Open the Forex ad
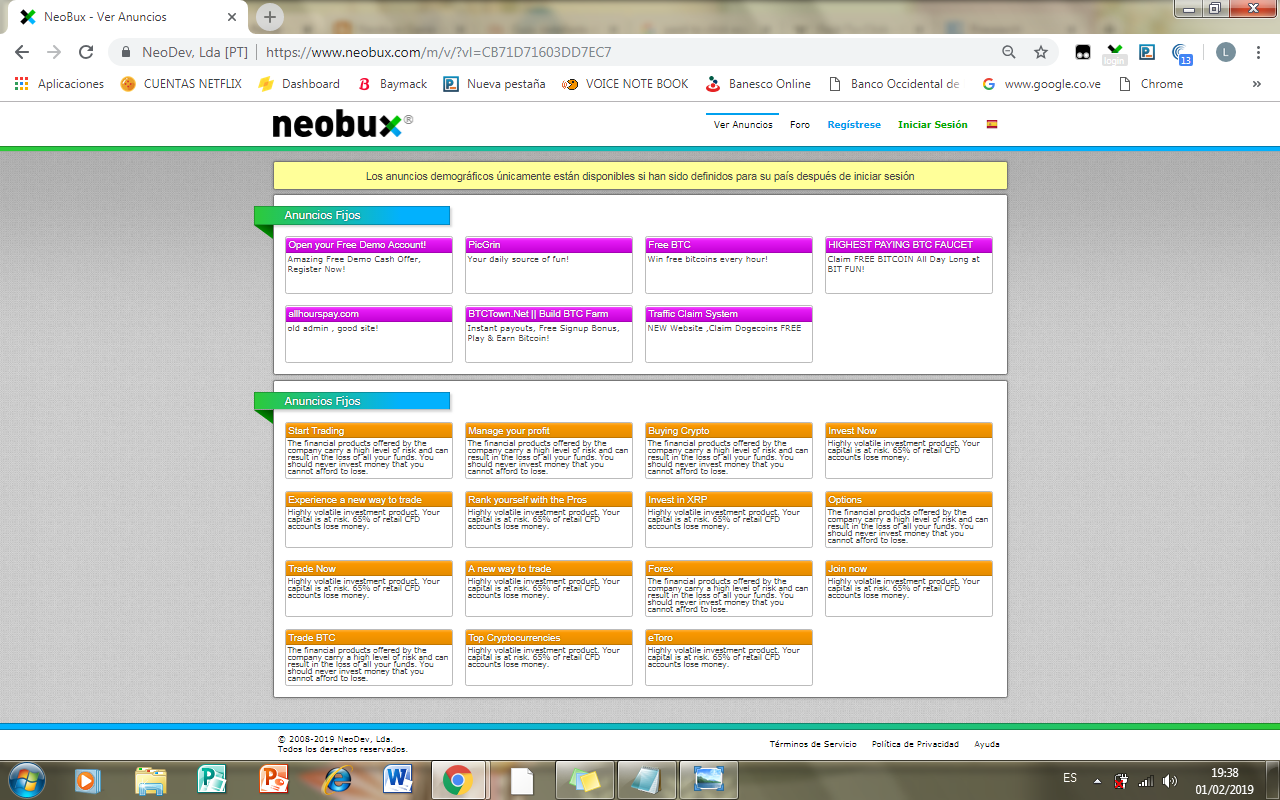This screenshot has width=1280, height=800. coord(729,589)
